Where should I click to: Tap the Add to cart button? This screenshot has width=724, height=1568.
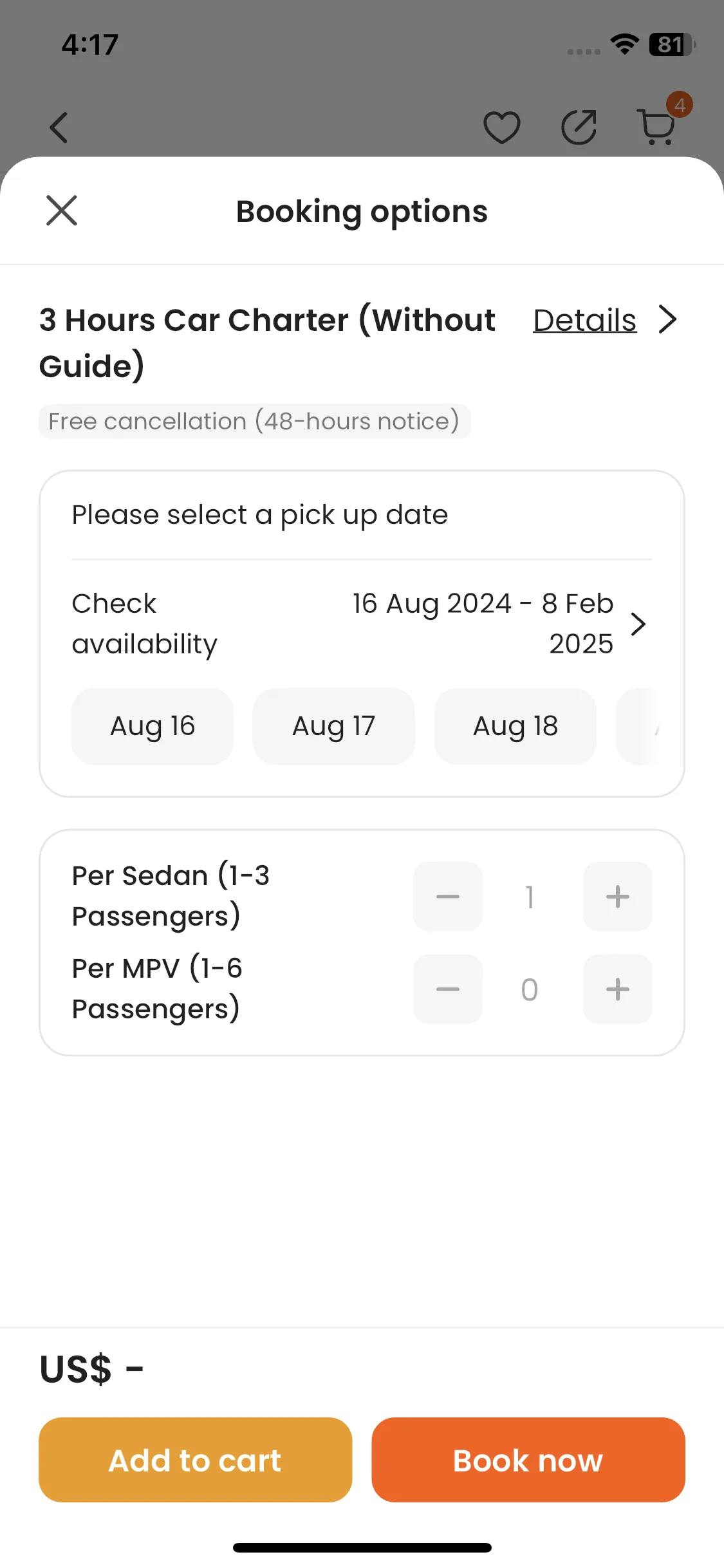[x=195, y=1459]
